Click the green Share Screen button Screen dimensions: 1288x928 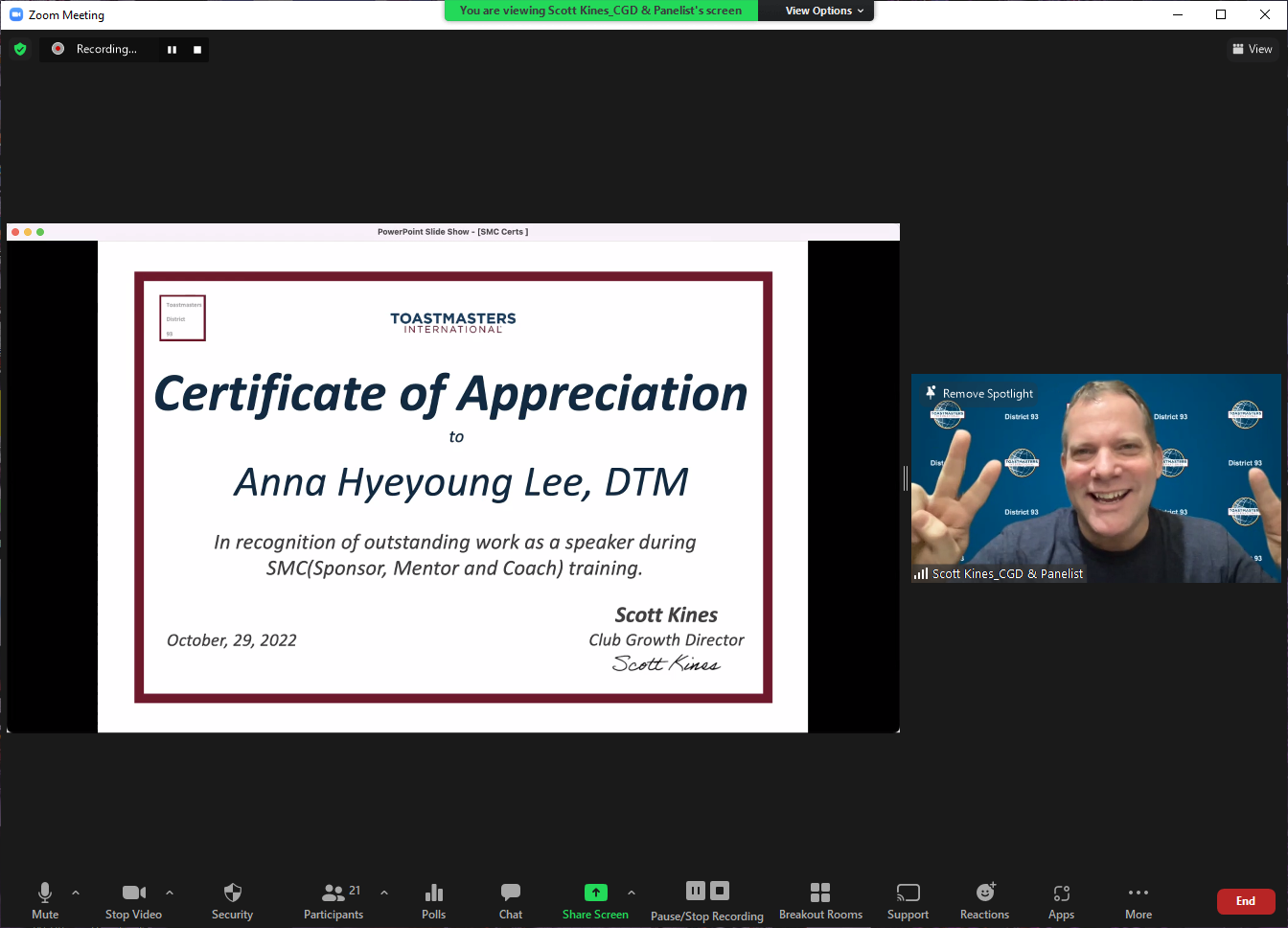click(x=595, y=900)
